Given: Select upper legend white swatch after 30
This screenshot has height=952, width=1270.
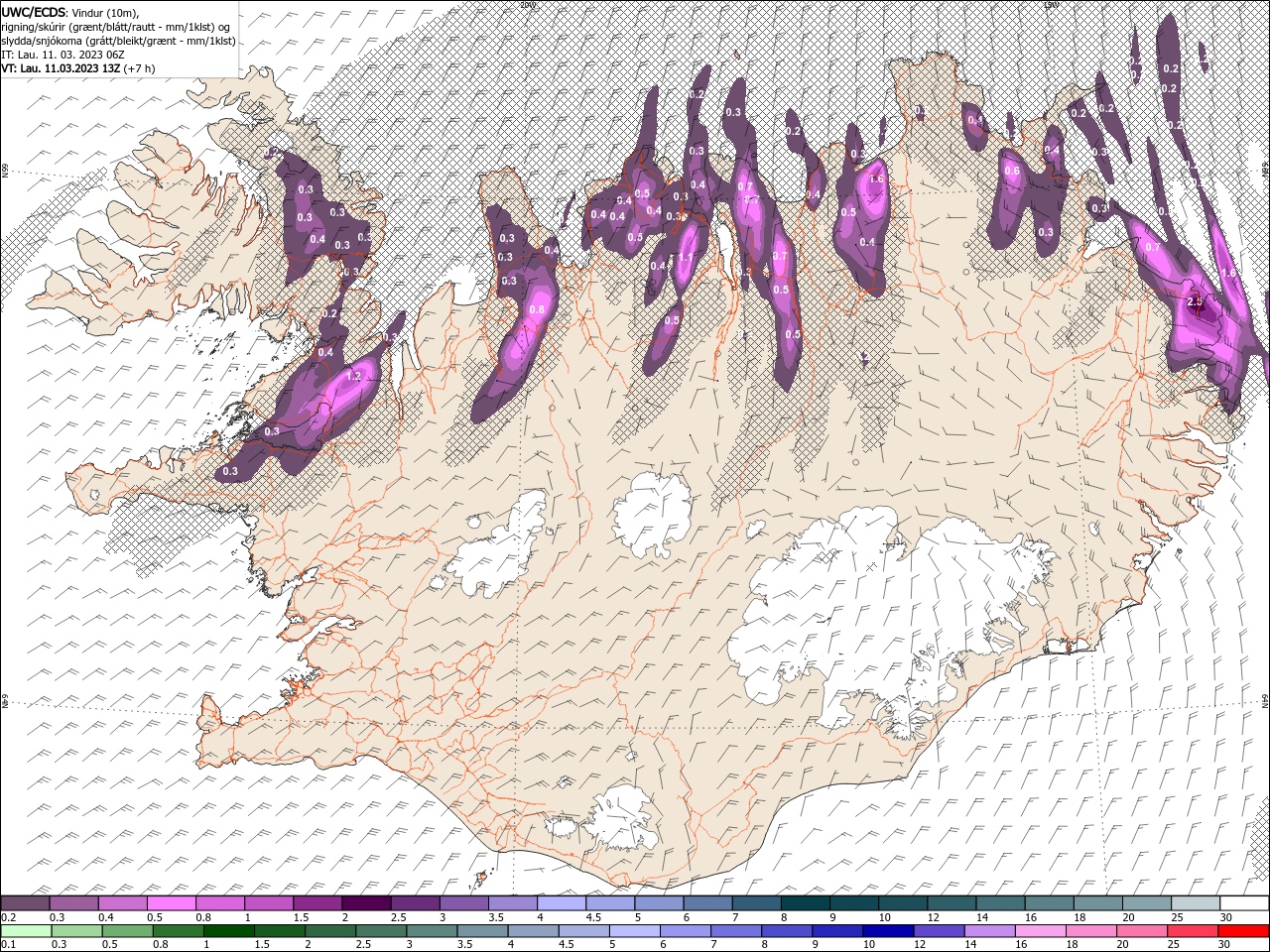Looking at the screenshot, I should point(1245,903).
